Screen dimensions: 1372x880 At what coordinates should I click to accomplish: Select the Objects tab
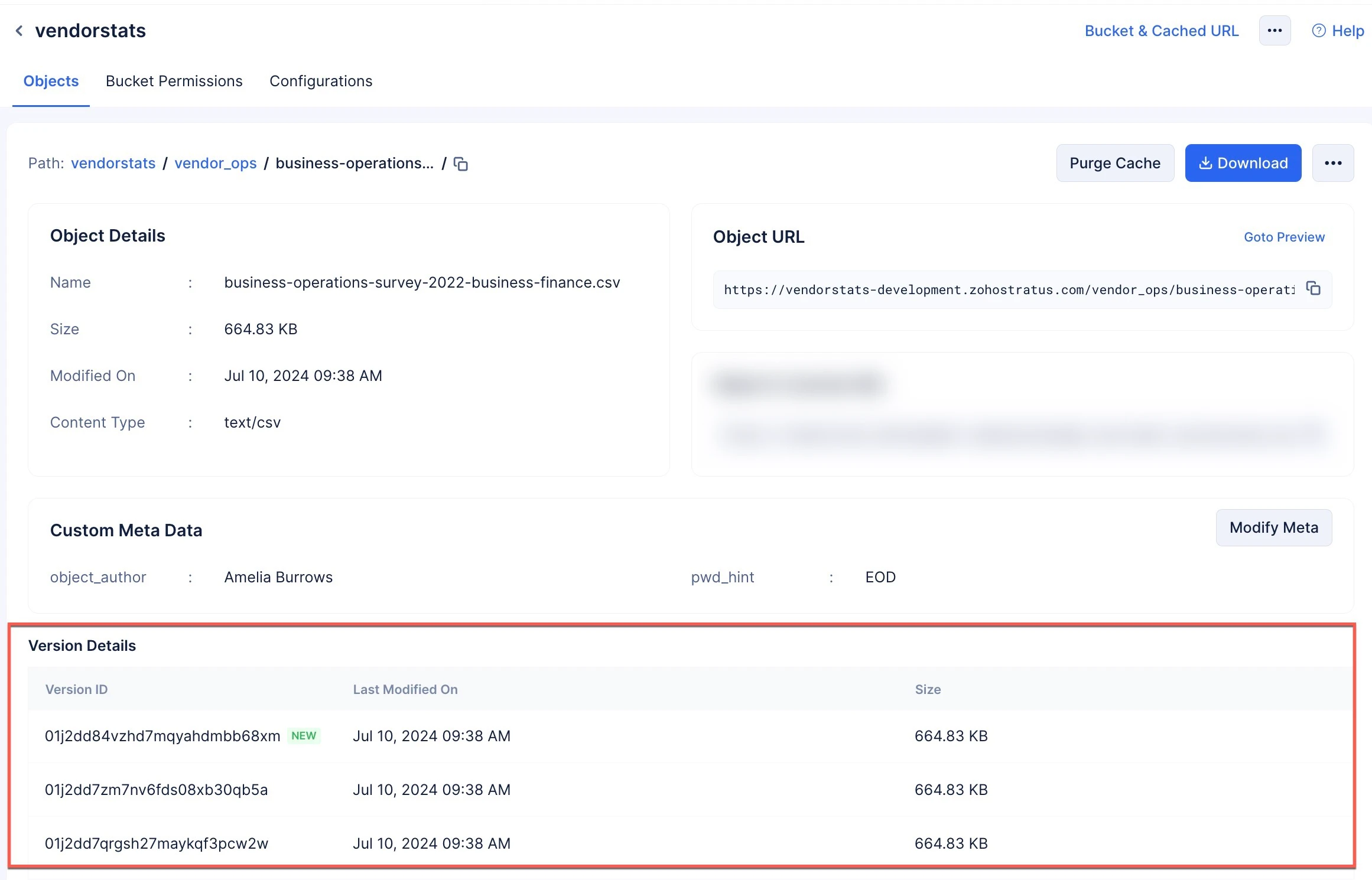click(x=51, y=82)
